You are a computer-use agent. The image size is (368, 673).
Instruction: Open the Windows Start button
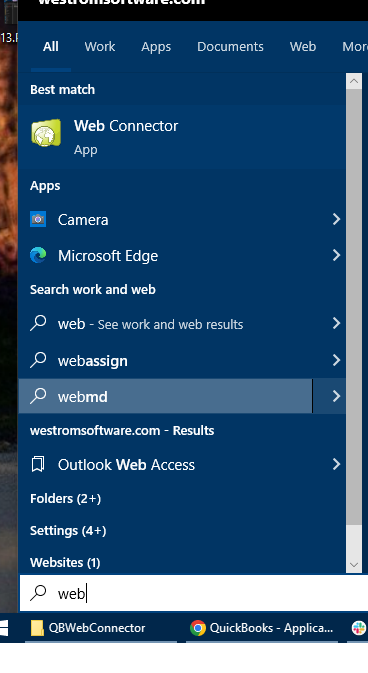point(4,628)
